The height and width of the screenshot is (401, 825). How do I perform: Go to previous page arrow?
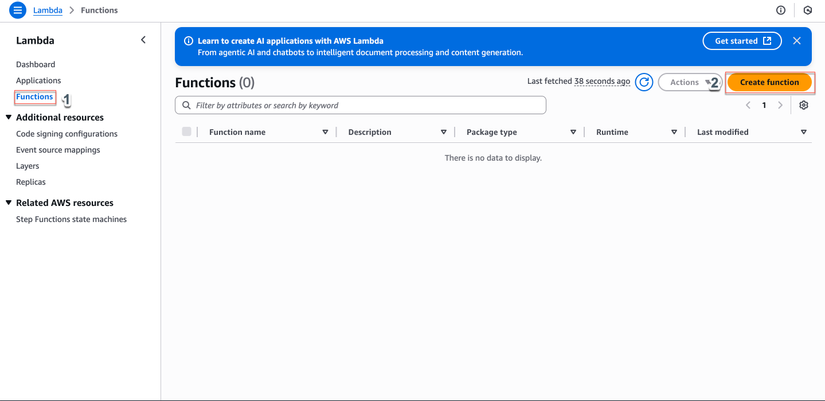(748, 105)
